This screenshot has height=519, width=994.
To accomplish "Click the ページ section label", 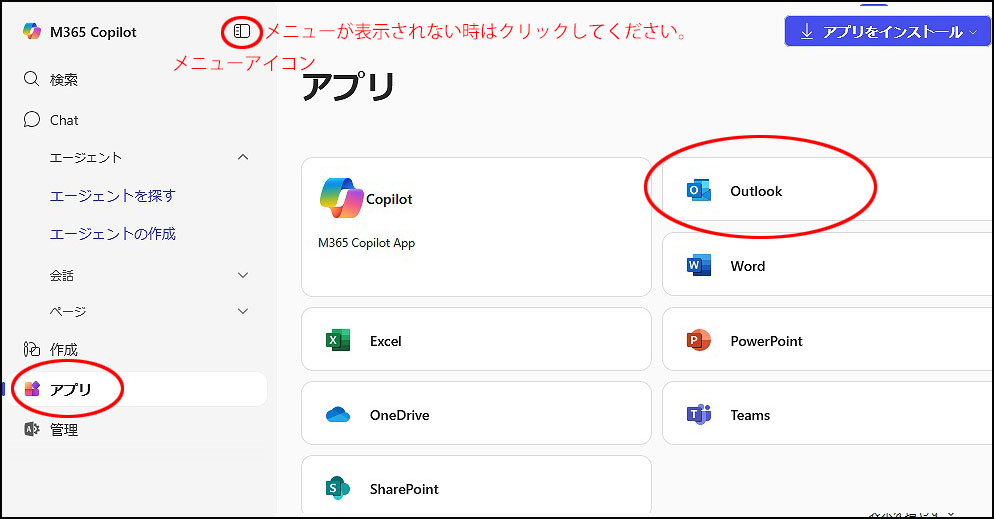I will (x=68, y=311).
